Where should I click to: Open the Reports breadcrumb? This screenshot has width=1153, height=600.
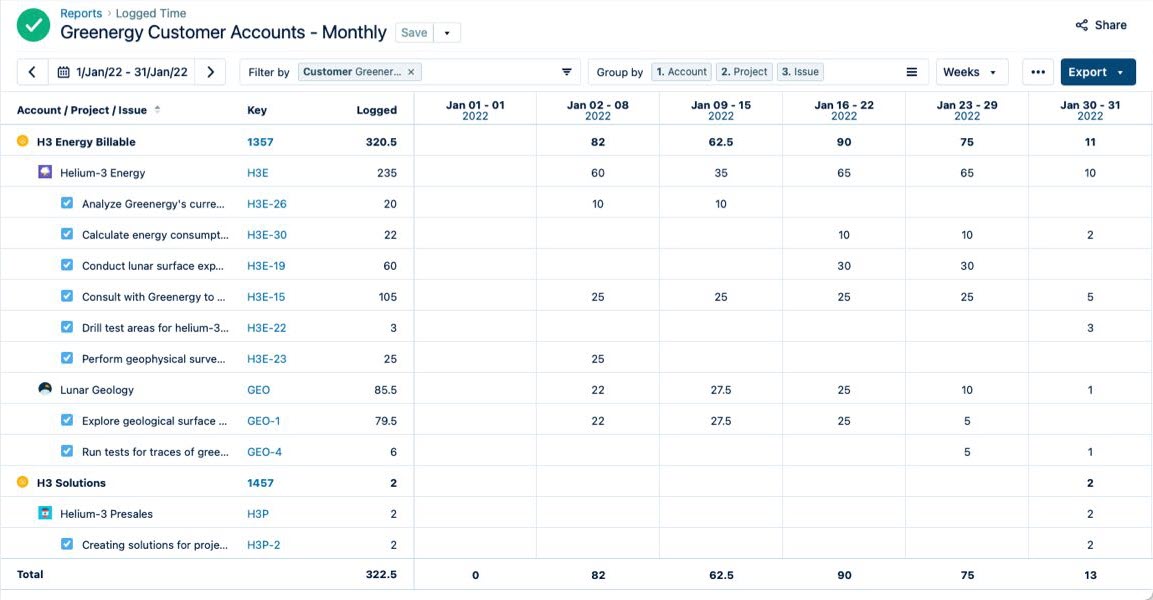(81, 13)
